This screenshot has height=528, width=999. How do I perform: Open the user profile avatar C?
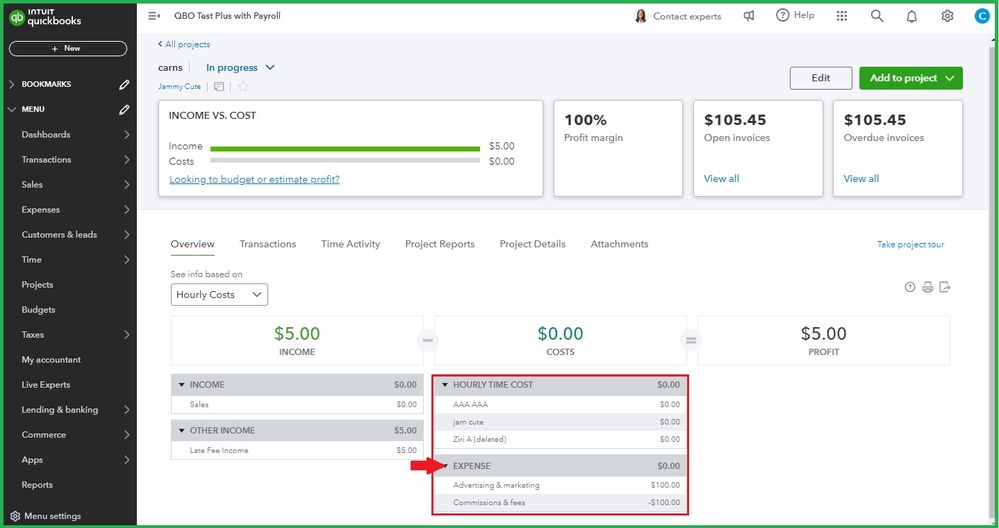click(982, 17)
